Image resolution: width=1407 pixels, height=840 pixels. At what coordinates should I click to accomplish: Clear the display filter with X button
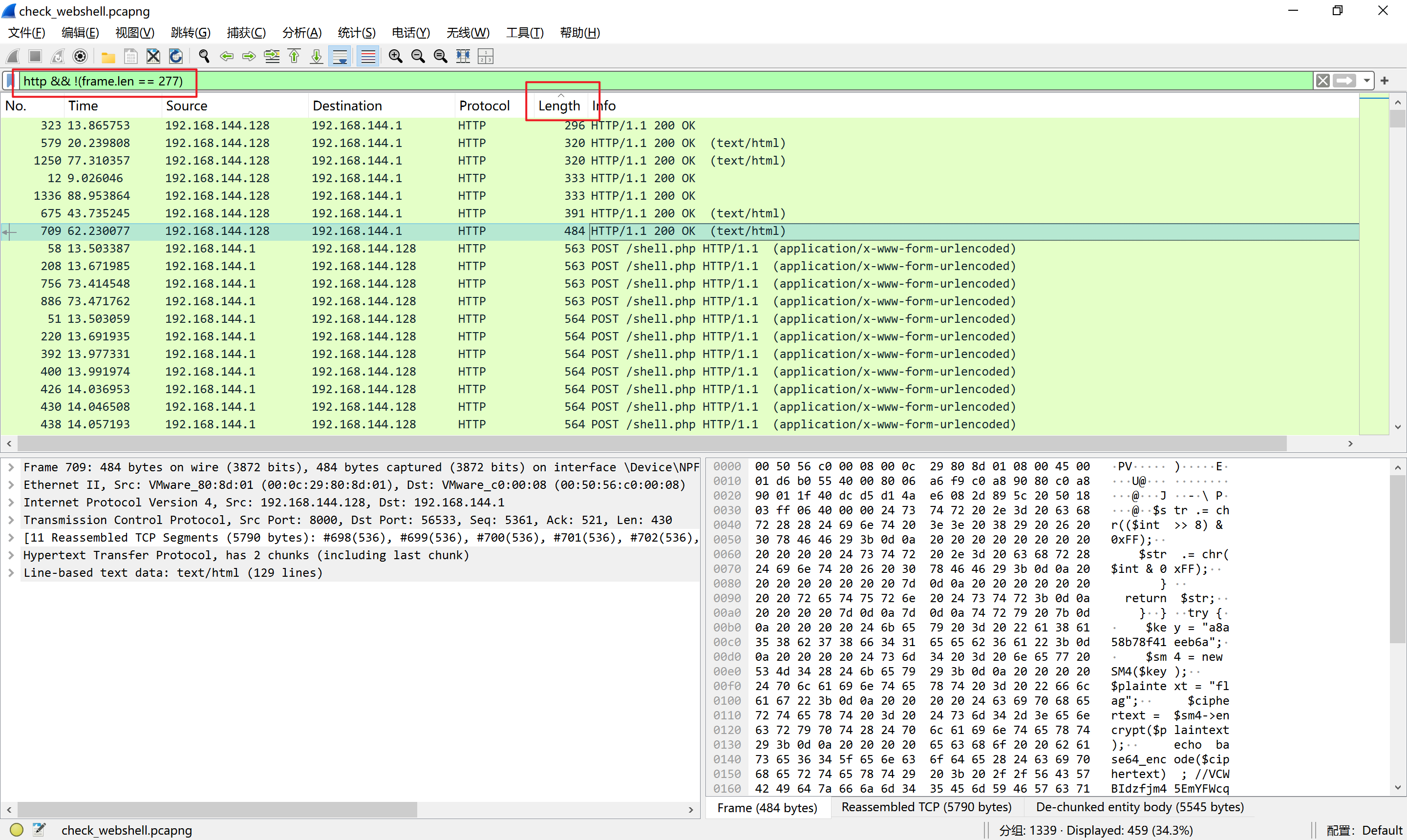(1322, 81)
